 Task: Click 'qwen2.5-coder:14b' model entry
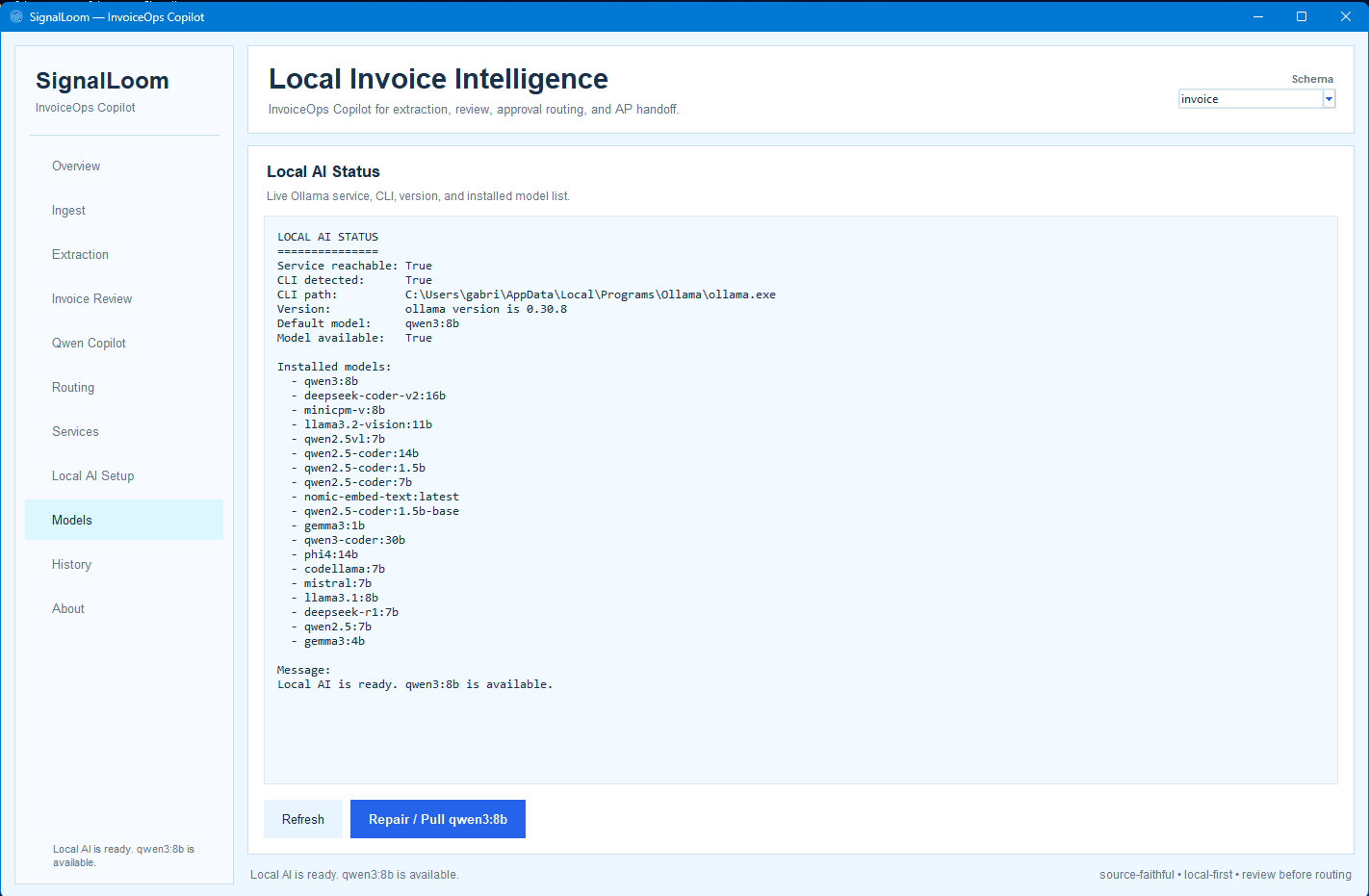361,453
